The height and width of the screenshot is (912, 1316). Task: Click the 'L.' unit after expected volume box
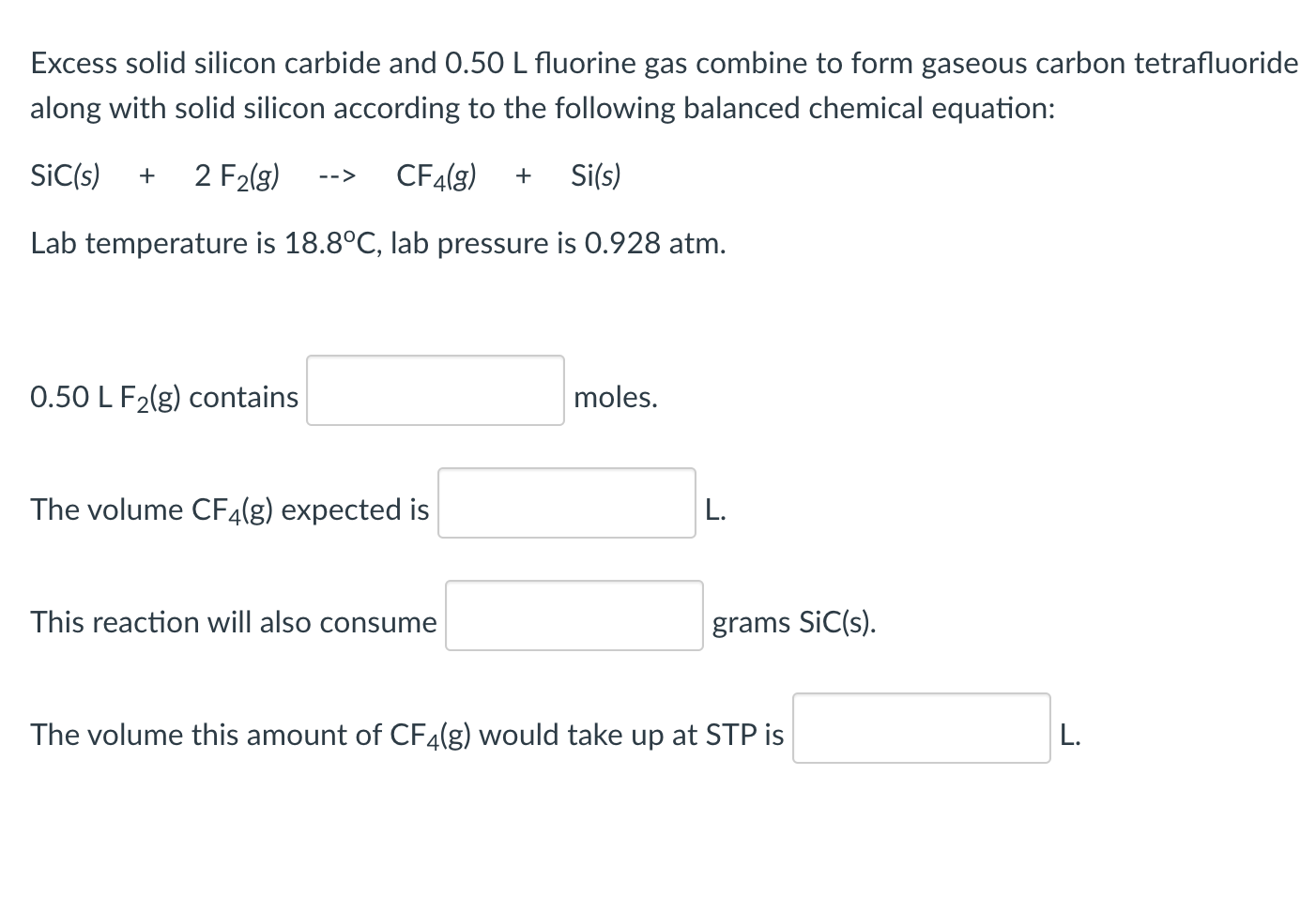click(715, 509)
